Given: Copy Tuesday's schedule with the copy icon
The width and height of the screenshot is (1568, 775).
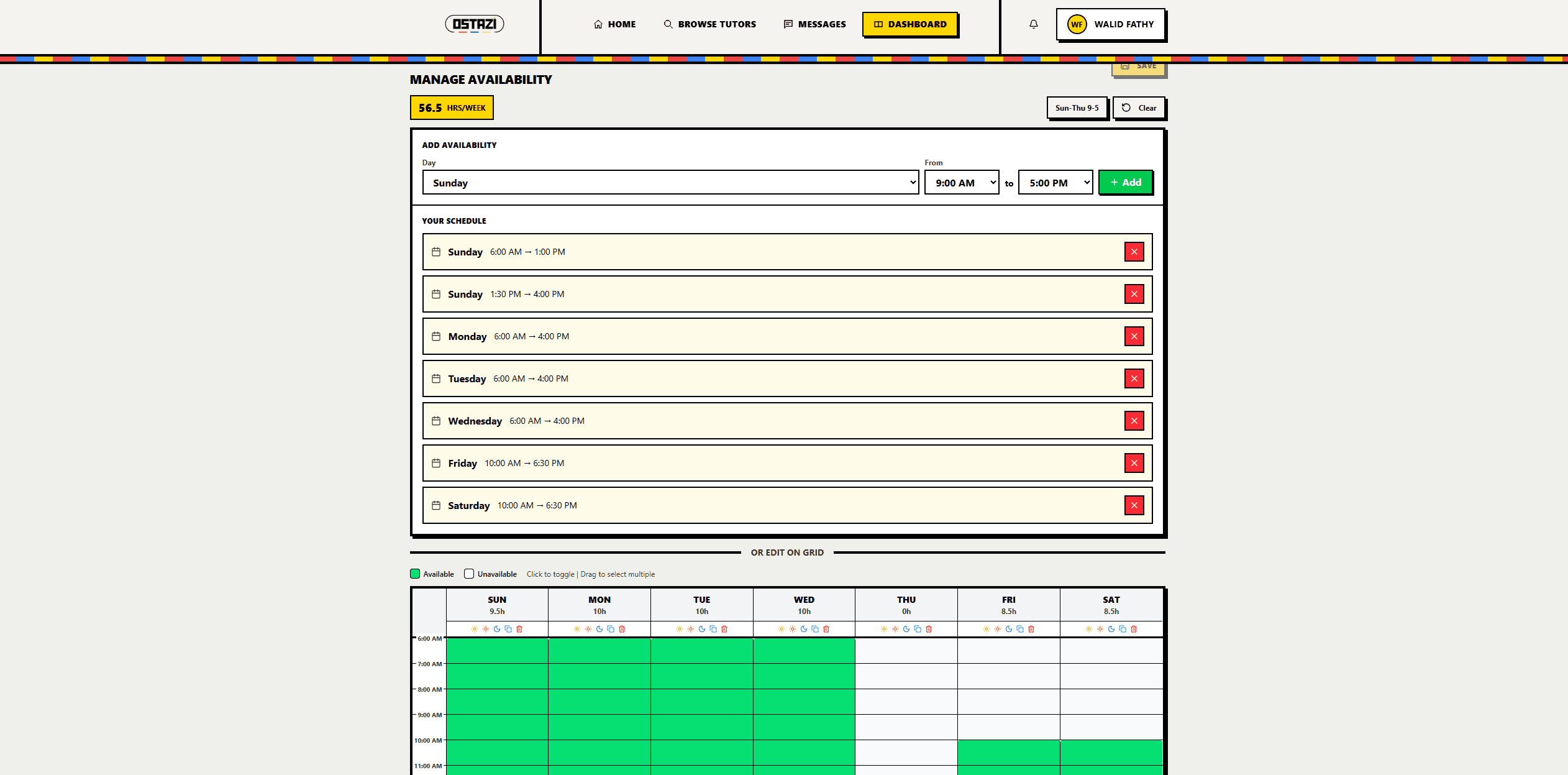Looking at the screenshot, I should [x=714, y=629].
